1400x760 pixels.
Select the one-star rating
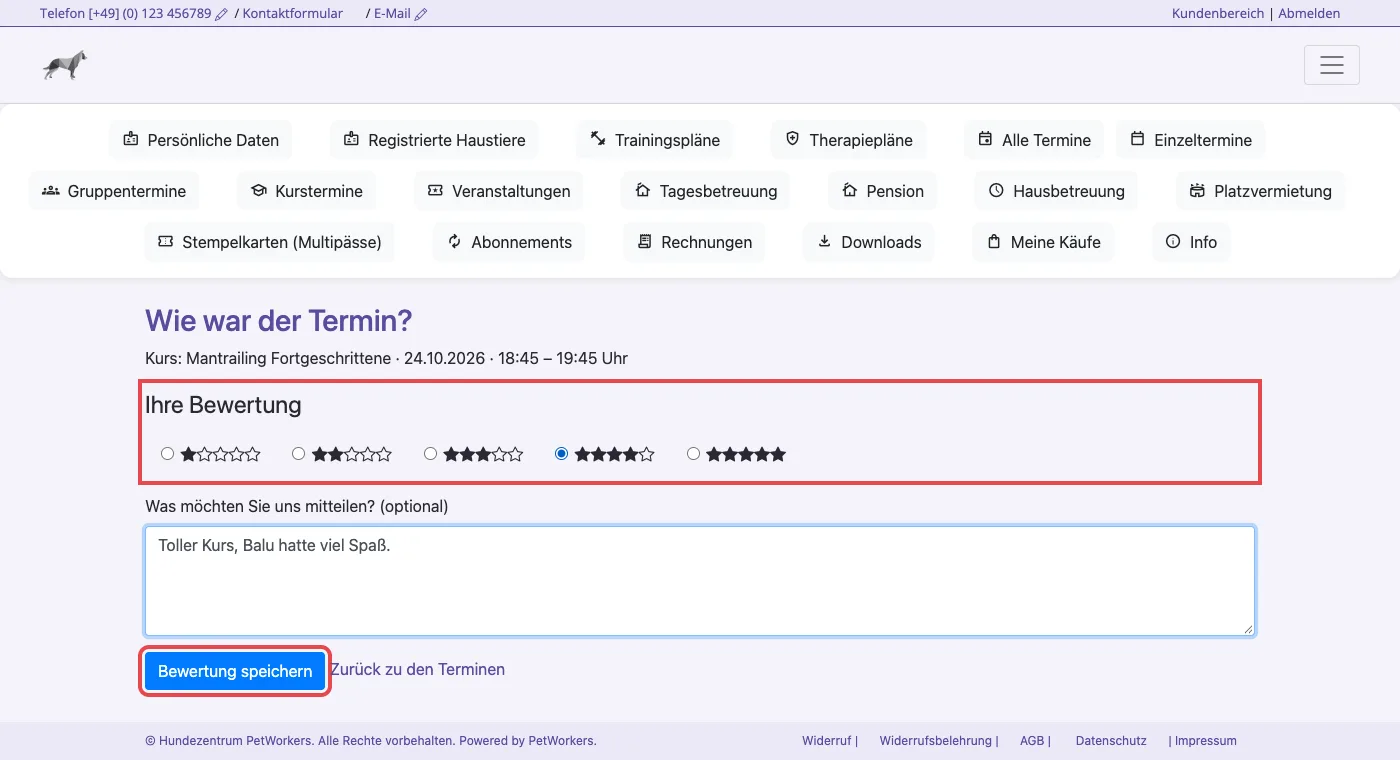[x=168, y=454]
